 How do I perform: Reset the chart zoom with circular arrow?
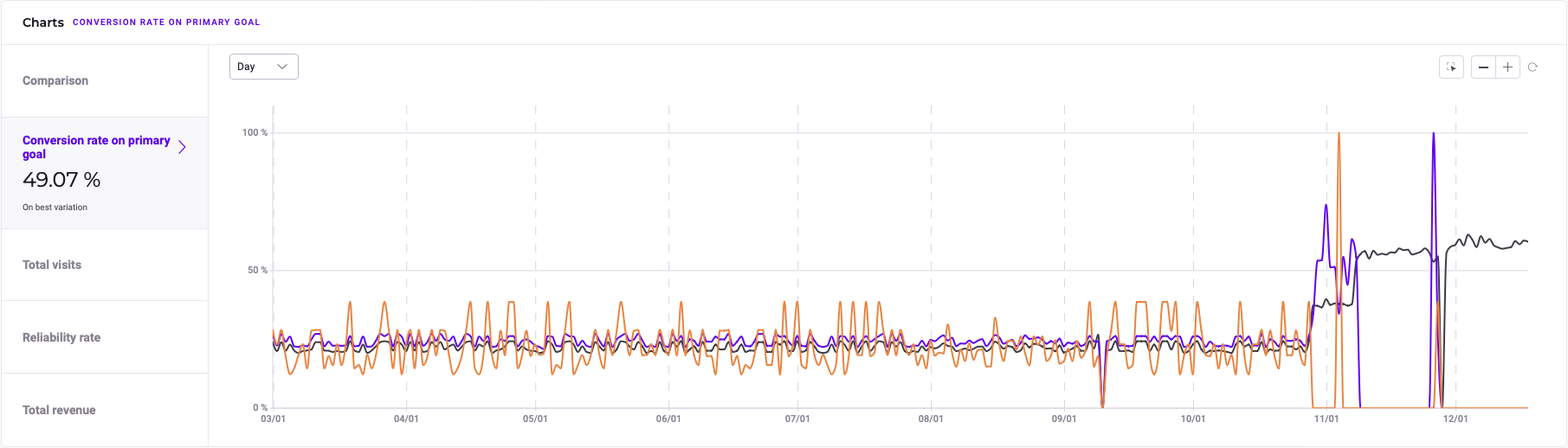click(1533, 67)
